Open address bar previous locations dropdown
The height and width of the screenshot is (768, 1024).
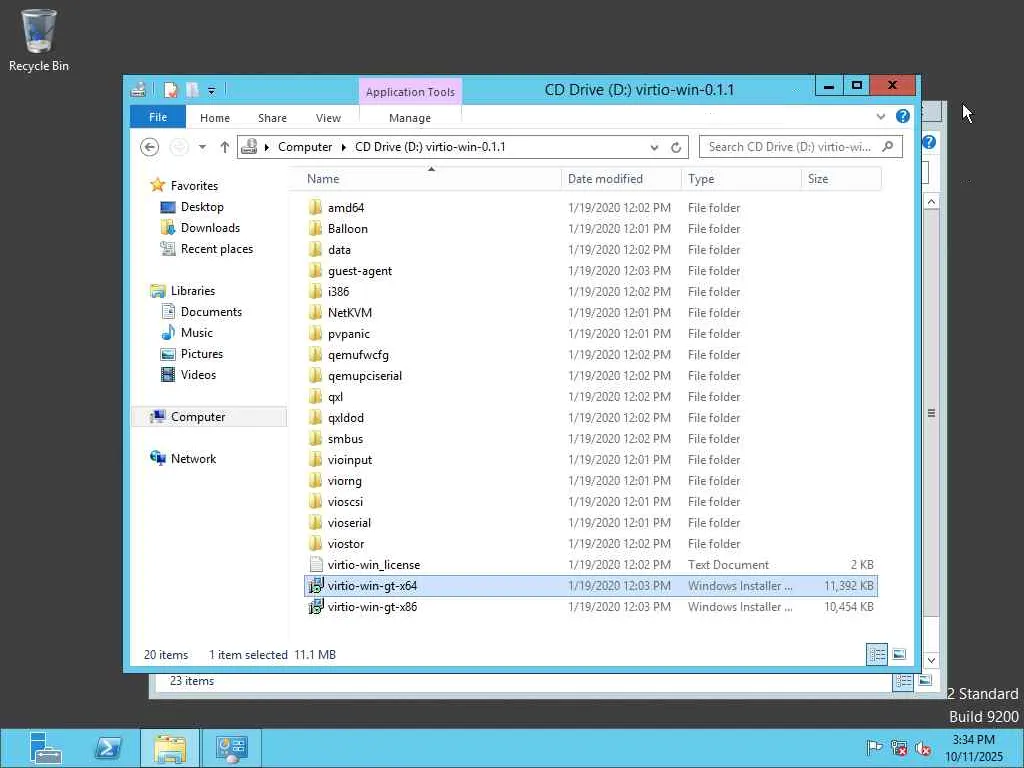tap(654, 148)
